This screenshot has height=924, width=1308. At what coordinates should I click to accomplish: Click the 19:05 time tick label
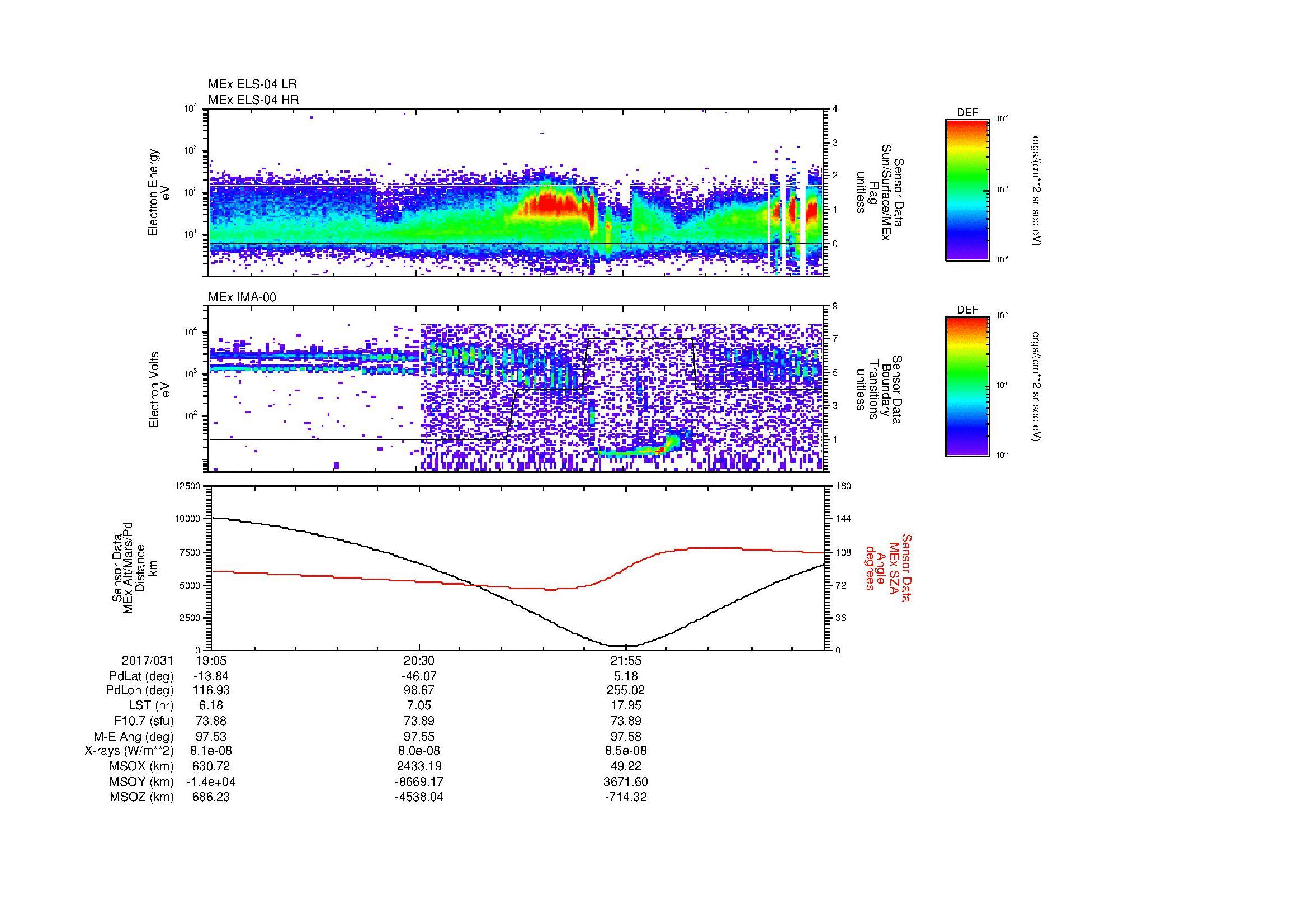211,660
